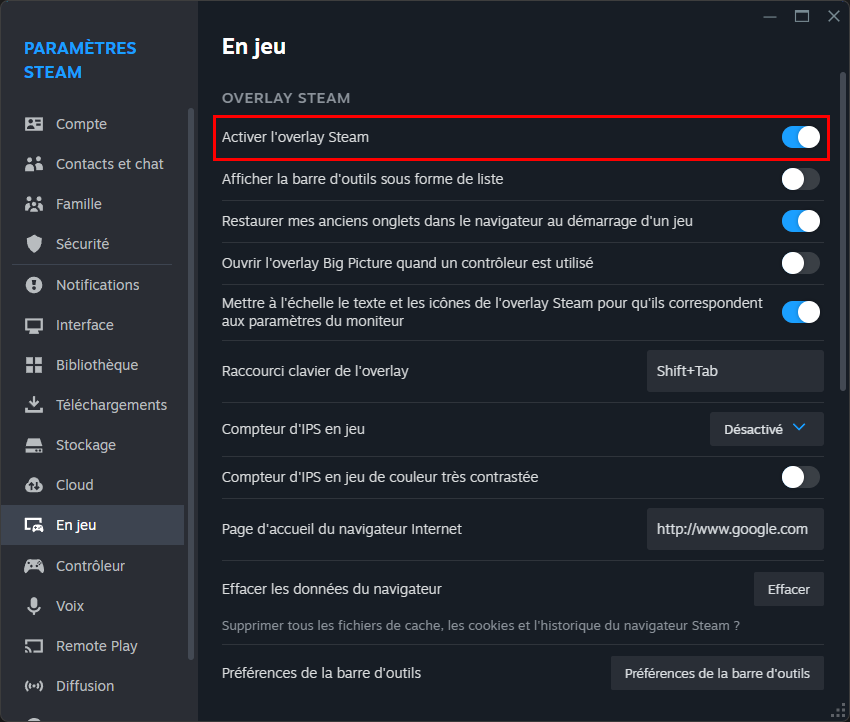The image size is (850, 722).
Task: Edit the browser homepage URL field
Action: tap(735, 529)
